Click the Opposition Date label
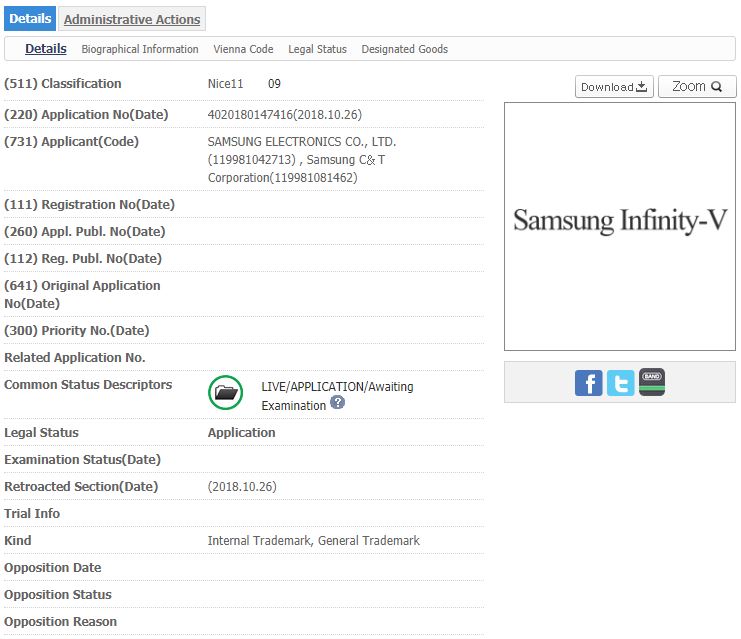The image size is (741, 639). (52, 568)
